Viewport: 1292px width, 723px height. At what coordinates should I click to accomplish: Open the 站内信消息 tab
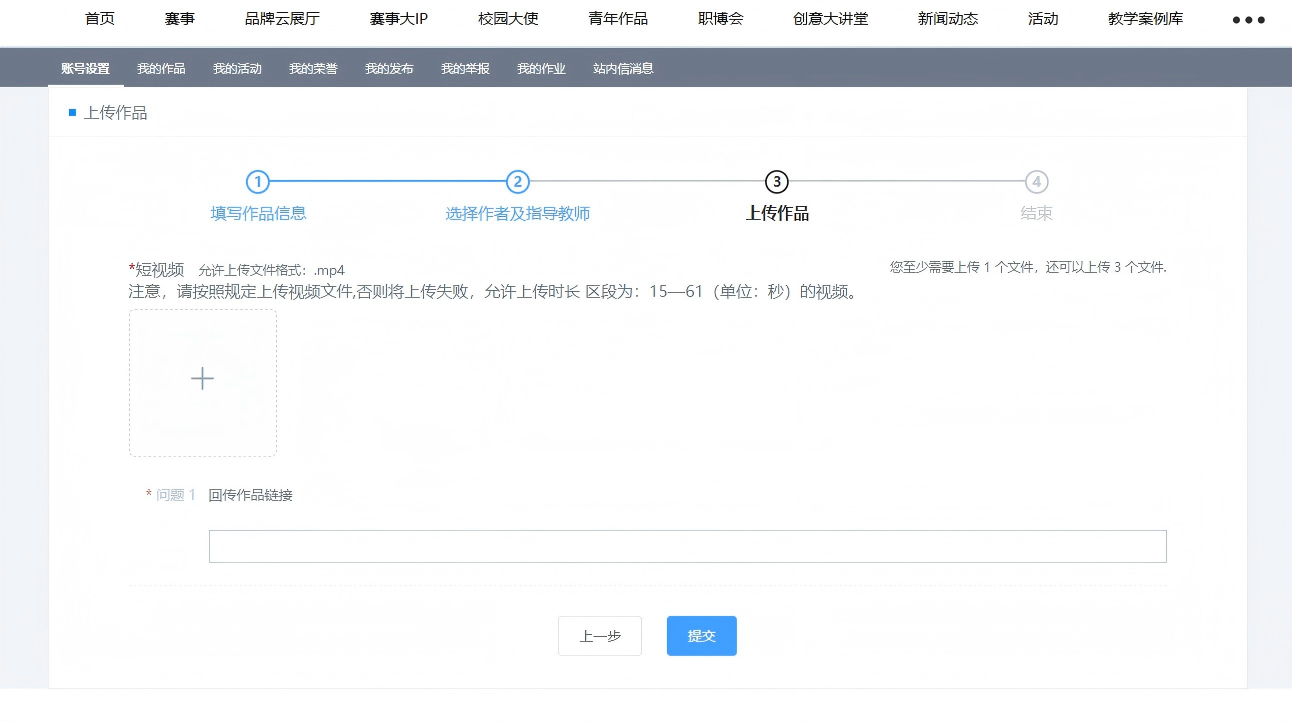pyautogui.click(x=623, y=69)
